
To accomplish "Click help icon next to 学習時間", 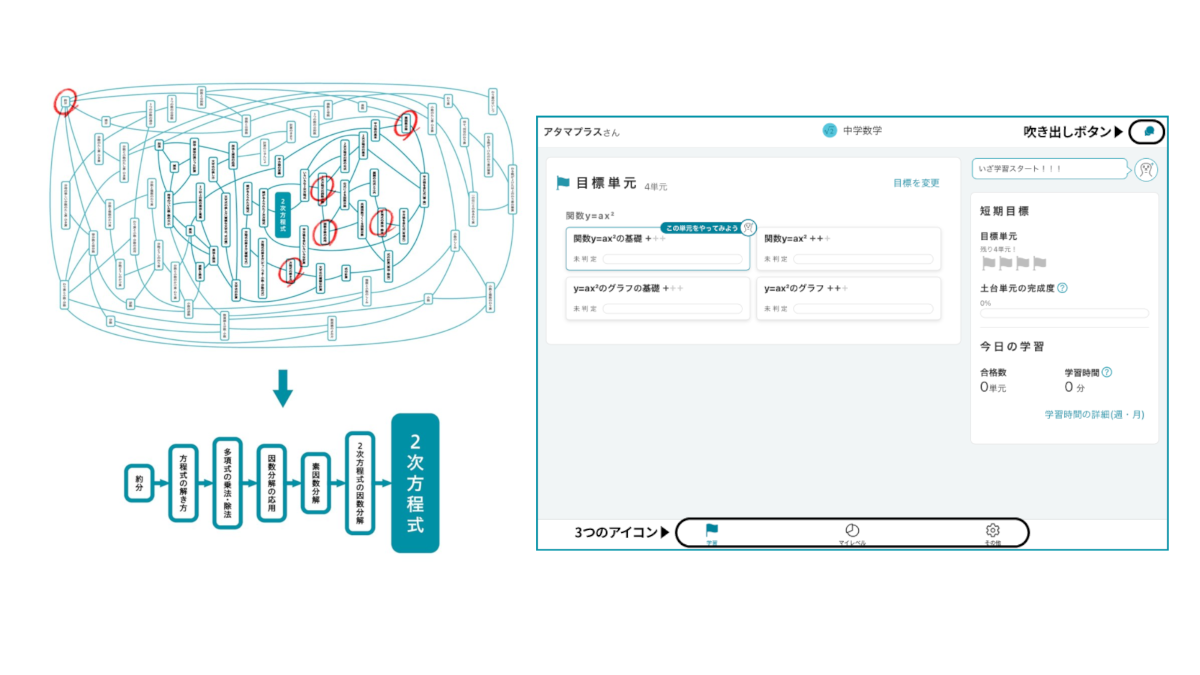I will [1107, 372].
